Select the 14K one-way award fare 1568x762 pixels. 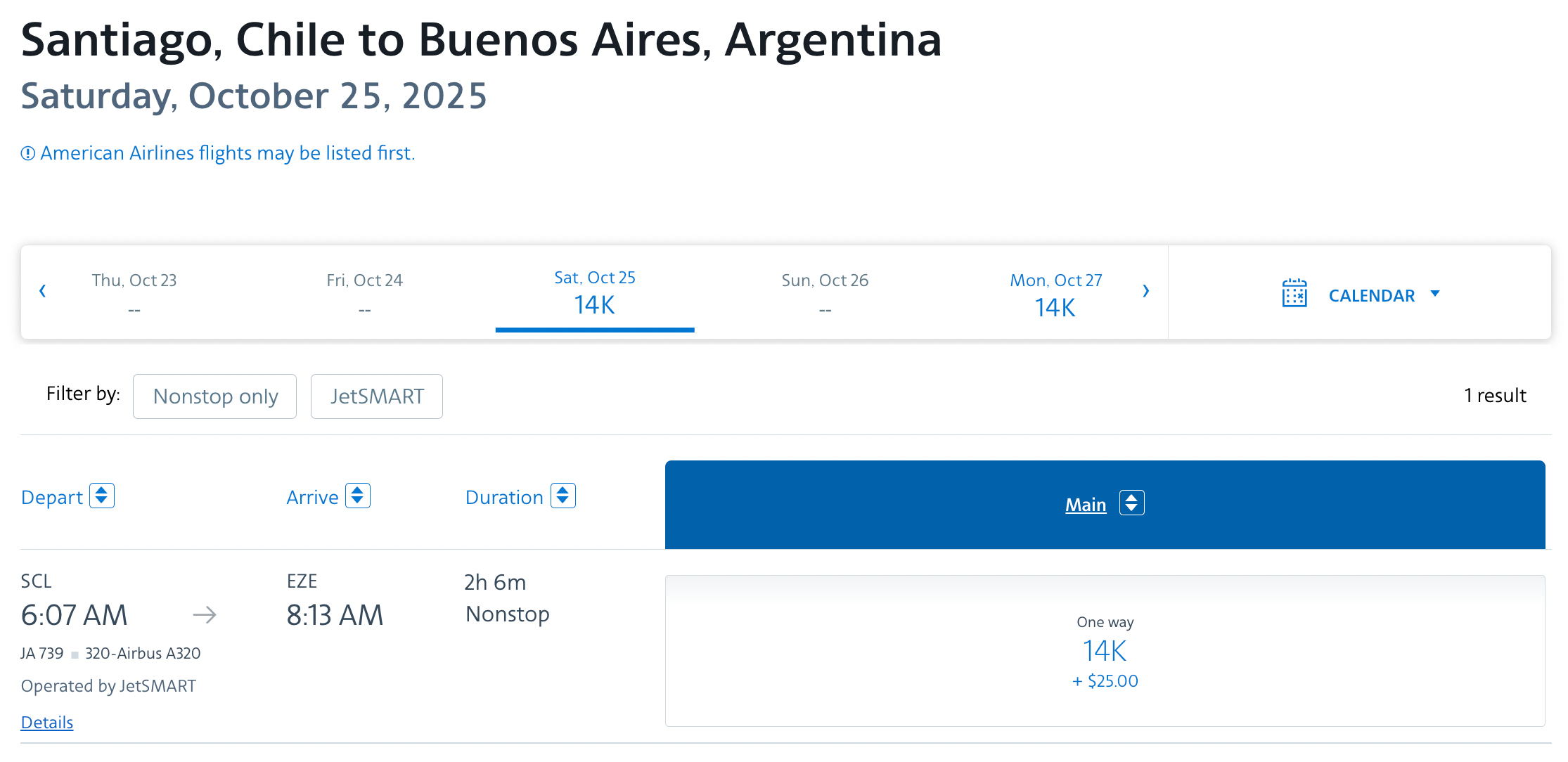coord(1105,651)
